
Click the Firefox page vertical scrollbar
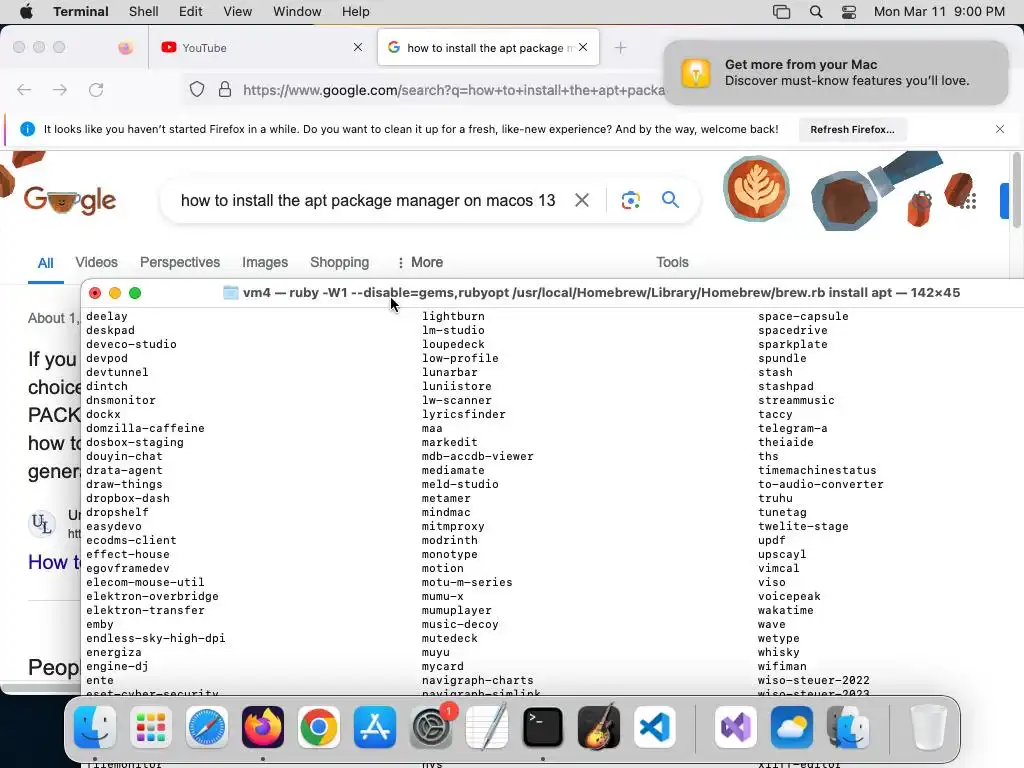[1016, 191]
